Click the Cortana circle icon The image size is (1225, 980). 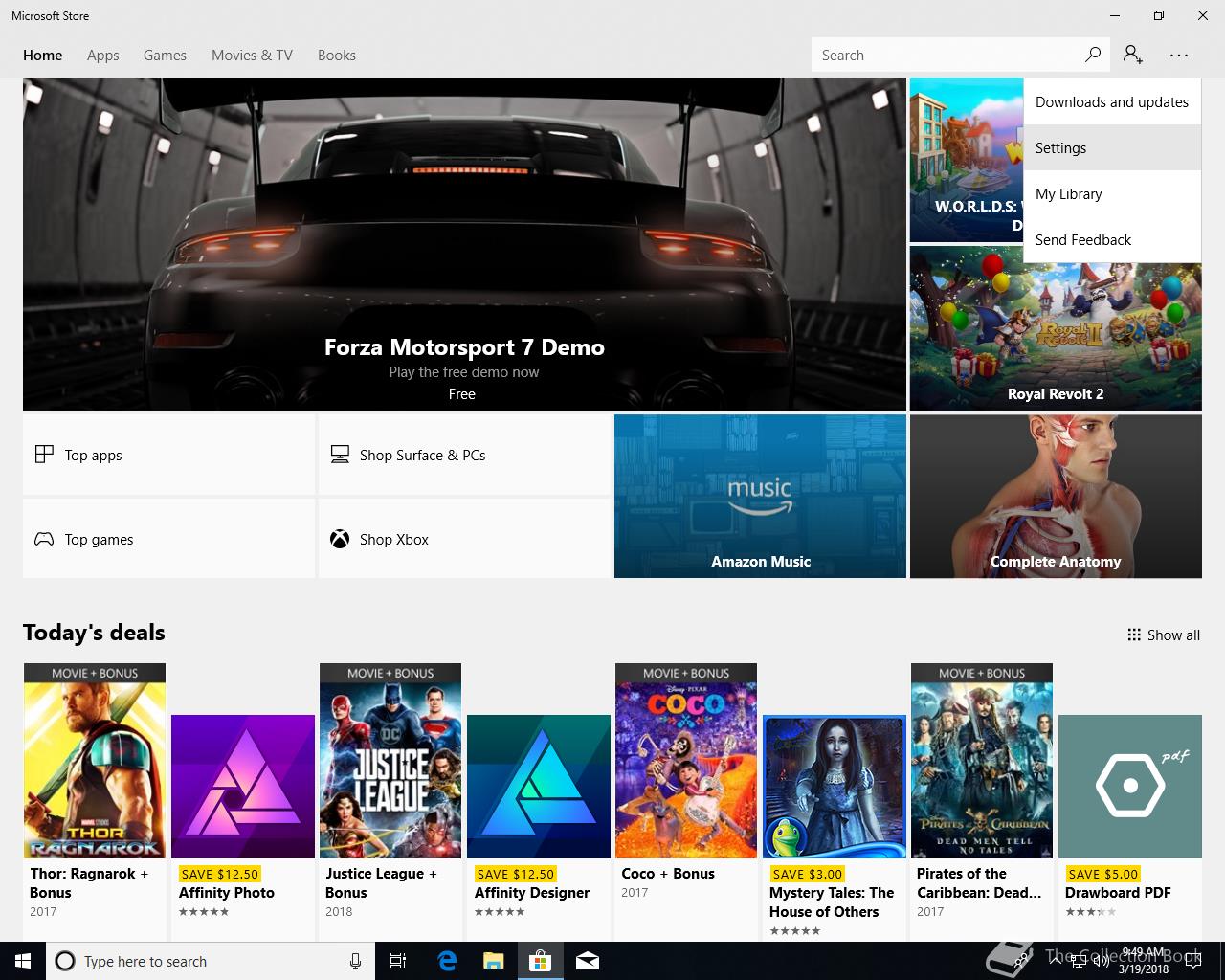coord(65,961)
